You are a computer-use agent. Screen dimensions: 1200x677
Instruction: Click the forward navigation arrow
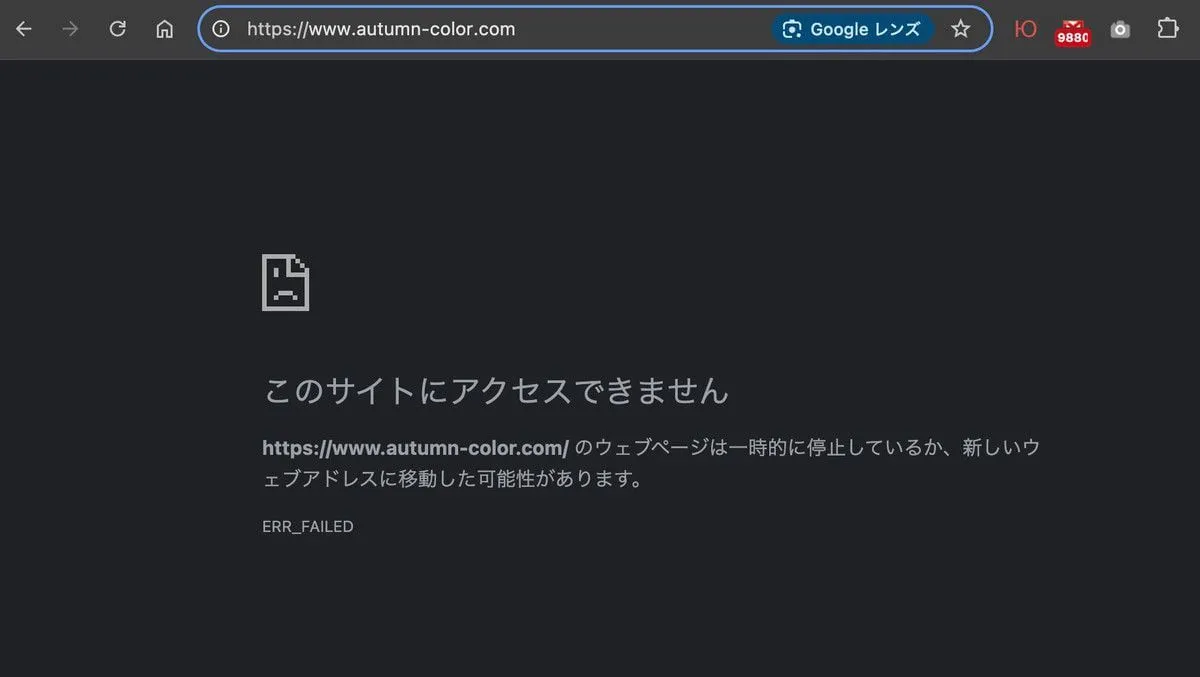click(x=70, y=29)
